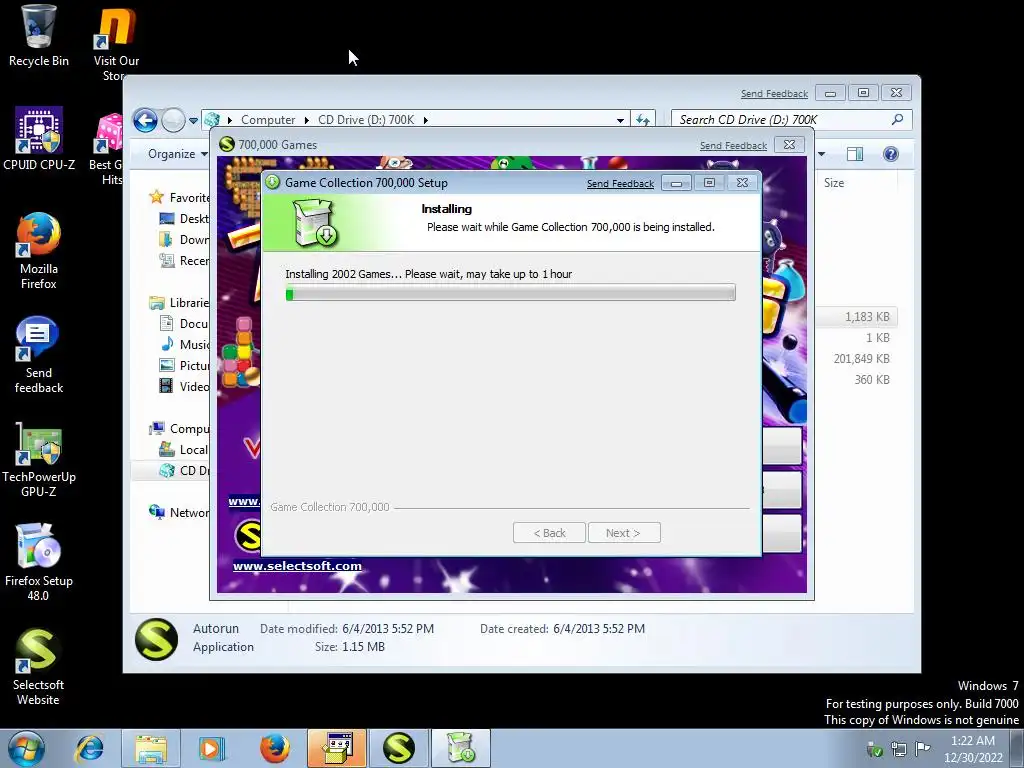
Task: Click the disabled Back button in Setup
Action: coord(549,533)
